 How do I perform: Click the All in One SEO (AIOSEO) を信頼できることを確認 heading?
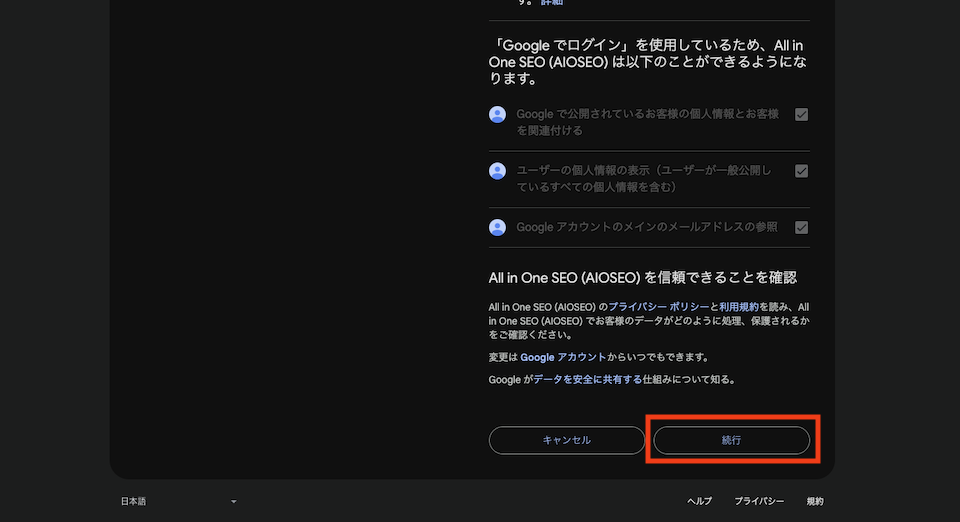click(642, 278)
